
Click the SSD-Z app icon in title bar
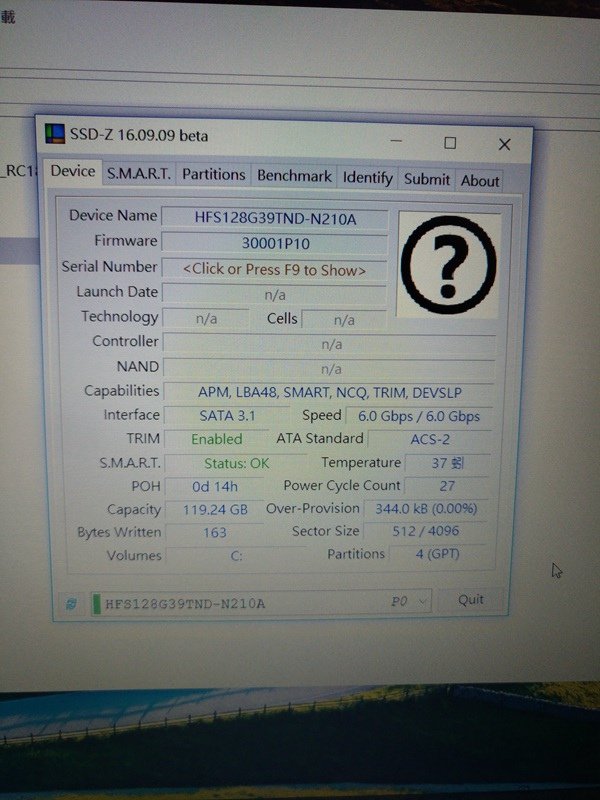55,134
